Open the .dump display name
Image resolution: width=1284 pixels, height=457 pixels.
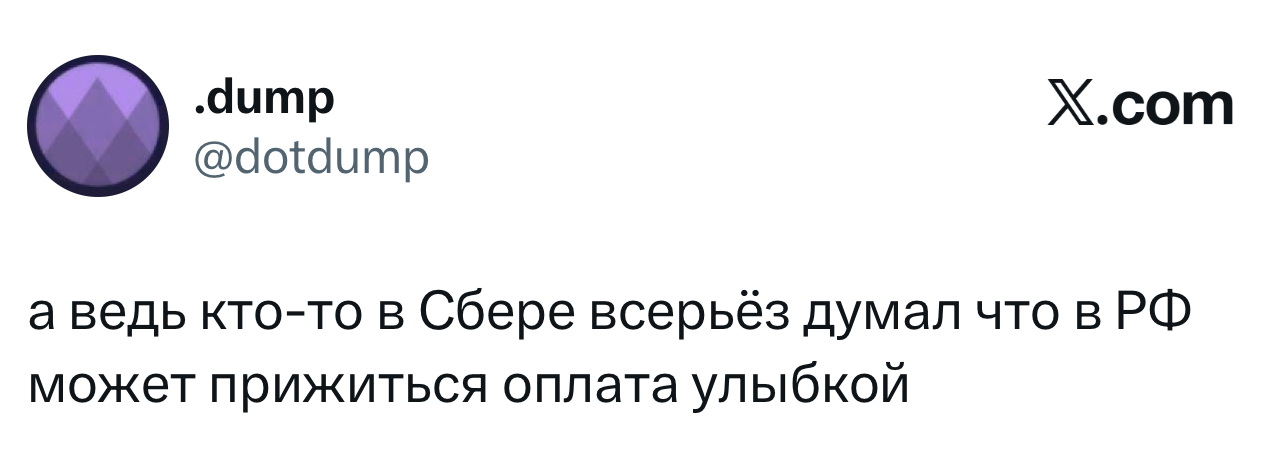(x=265, y=100)
